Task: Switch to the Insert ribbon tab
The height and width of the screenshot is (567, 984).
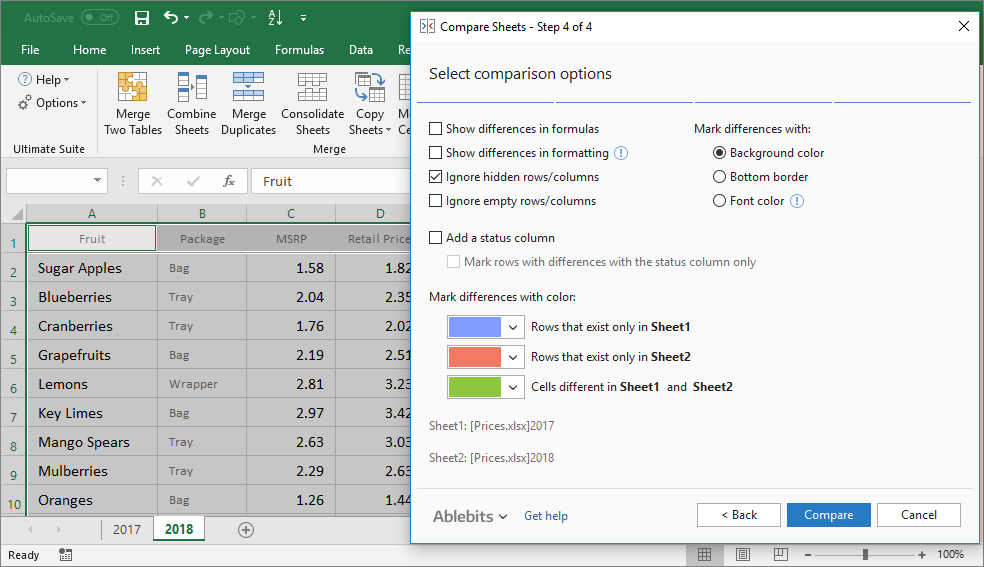Action: (145, 50)
